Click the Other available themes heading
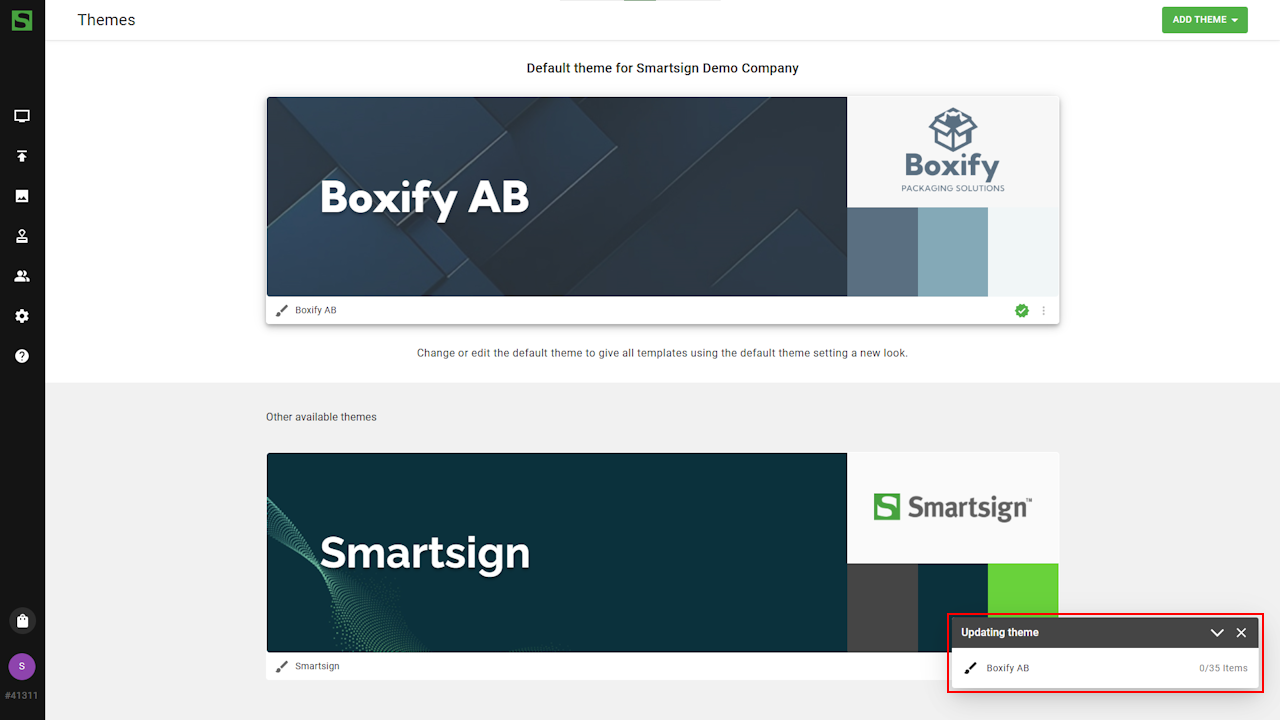This screenshot has height=720, width=1280. 321,417
